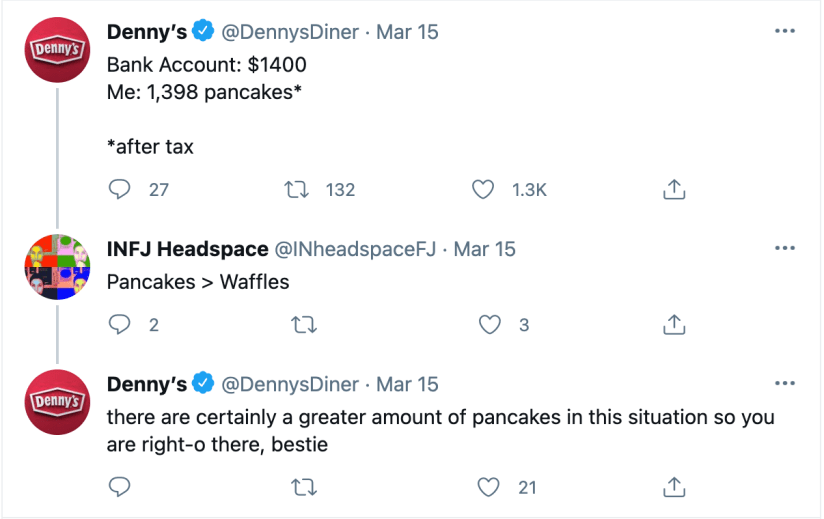Open the @DennysDiner handle on first tweet
824x519 pixels.
[x=289, y=32]
